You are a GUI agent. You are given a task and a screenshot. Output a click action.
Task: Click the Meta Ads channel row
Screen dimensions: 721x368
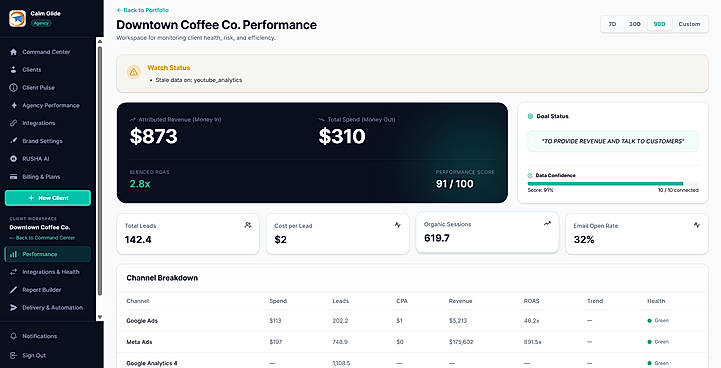(x=412, y=342)
